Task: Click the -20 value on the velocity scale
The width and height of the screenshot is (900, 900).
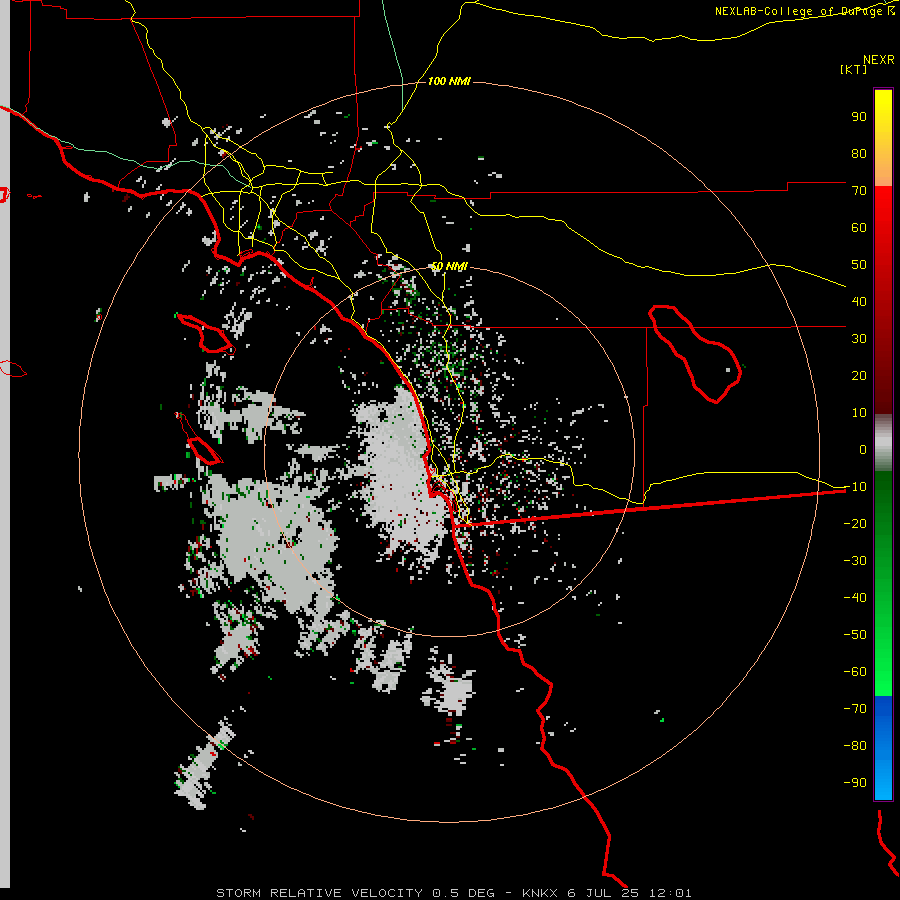Action: pyautogui.click(x=855, y=523)
